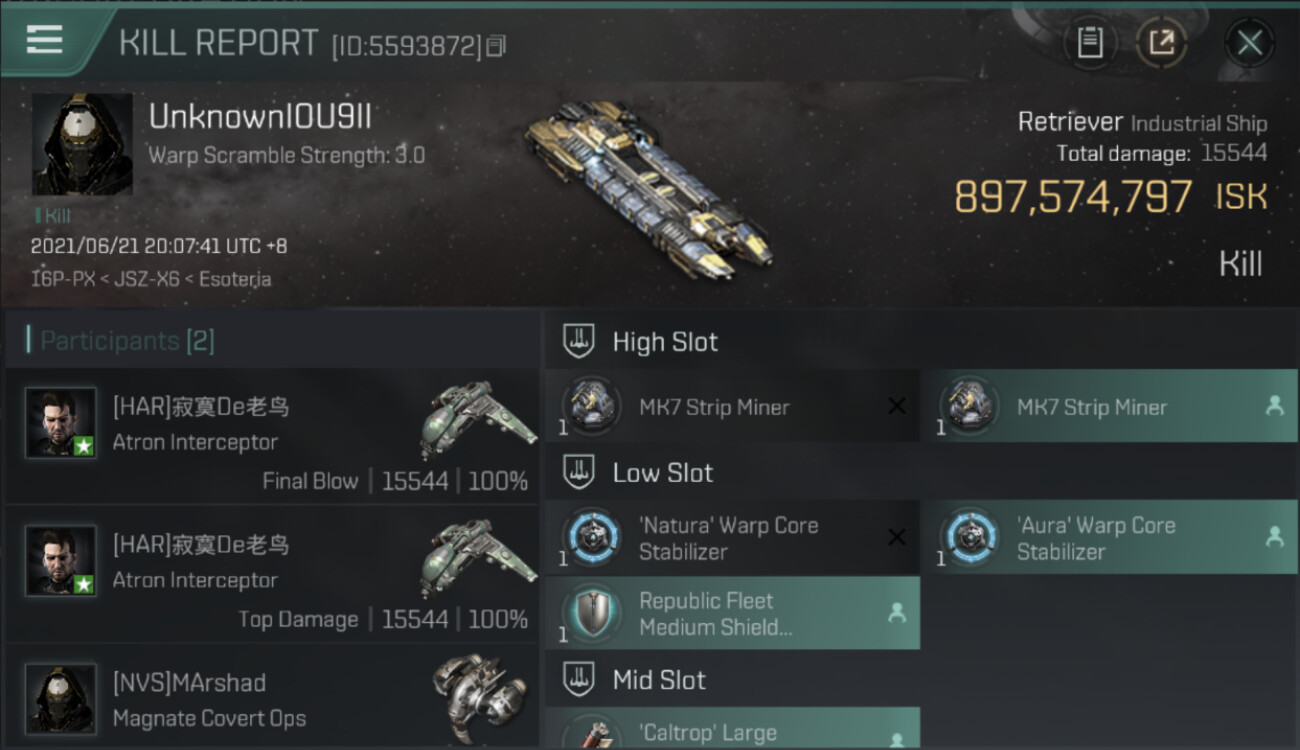Close the kill report window

coord(1249,42)
